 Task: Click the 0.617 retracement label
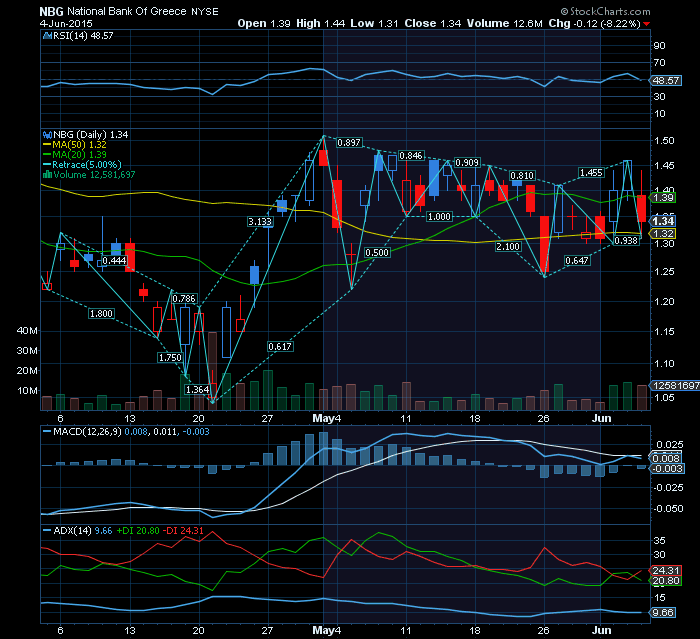tap(280, 347)
